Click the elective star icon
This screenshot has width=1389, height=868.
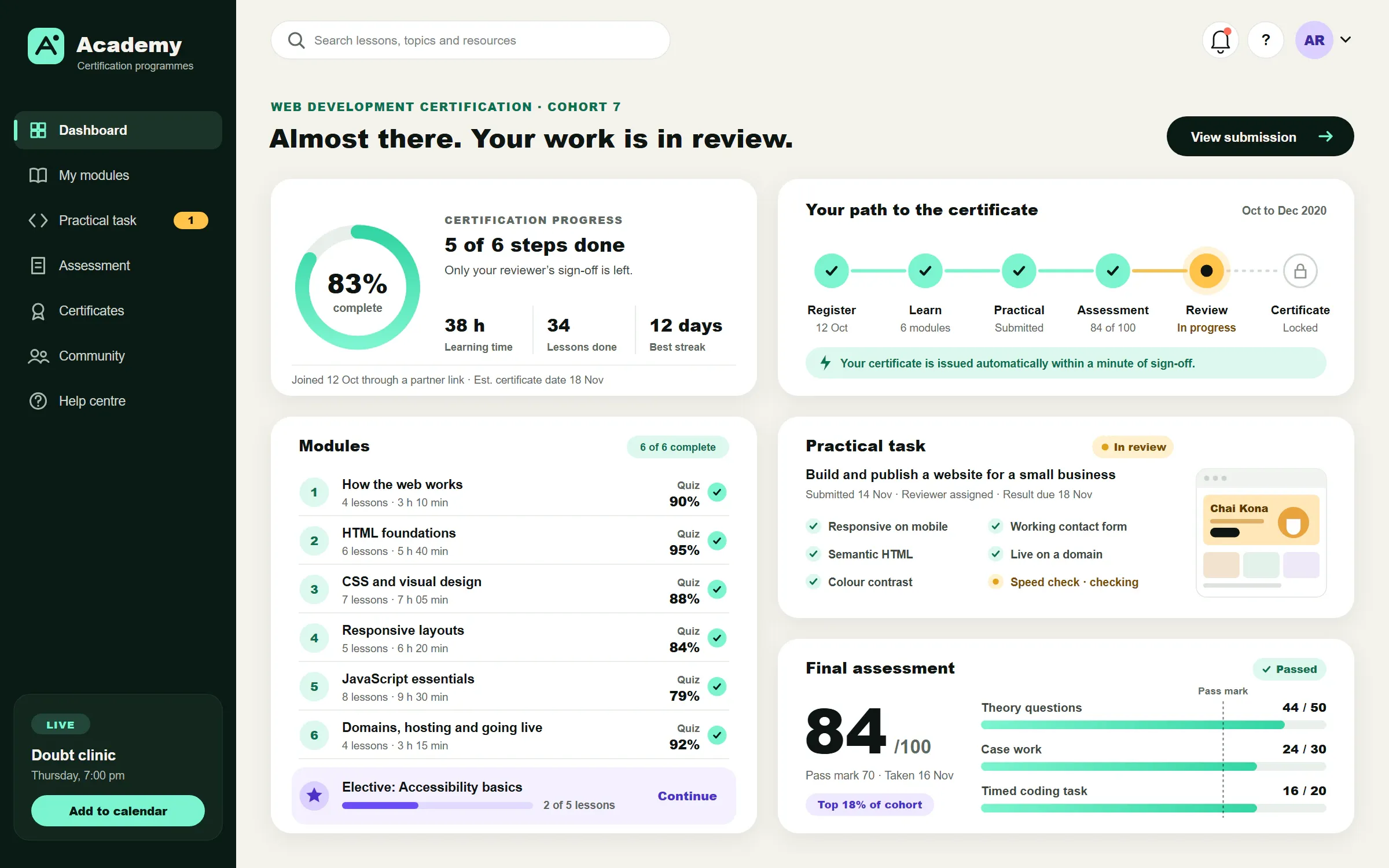[x=314, y=795]
